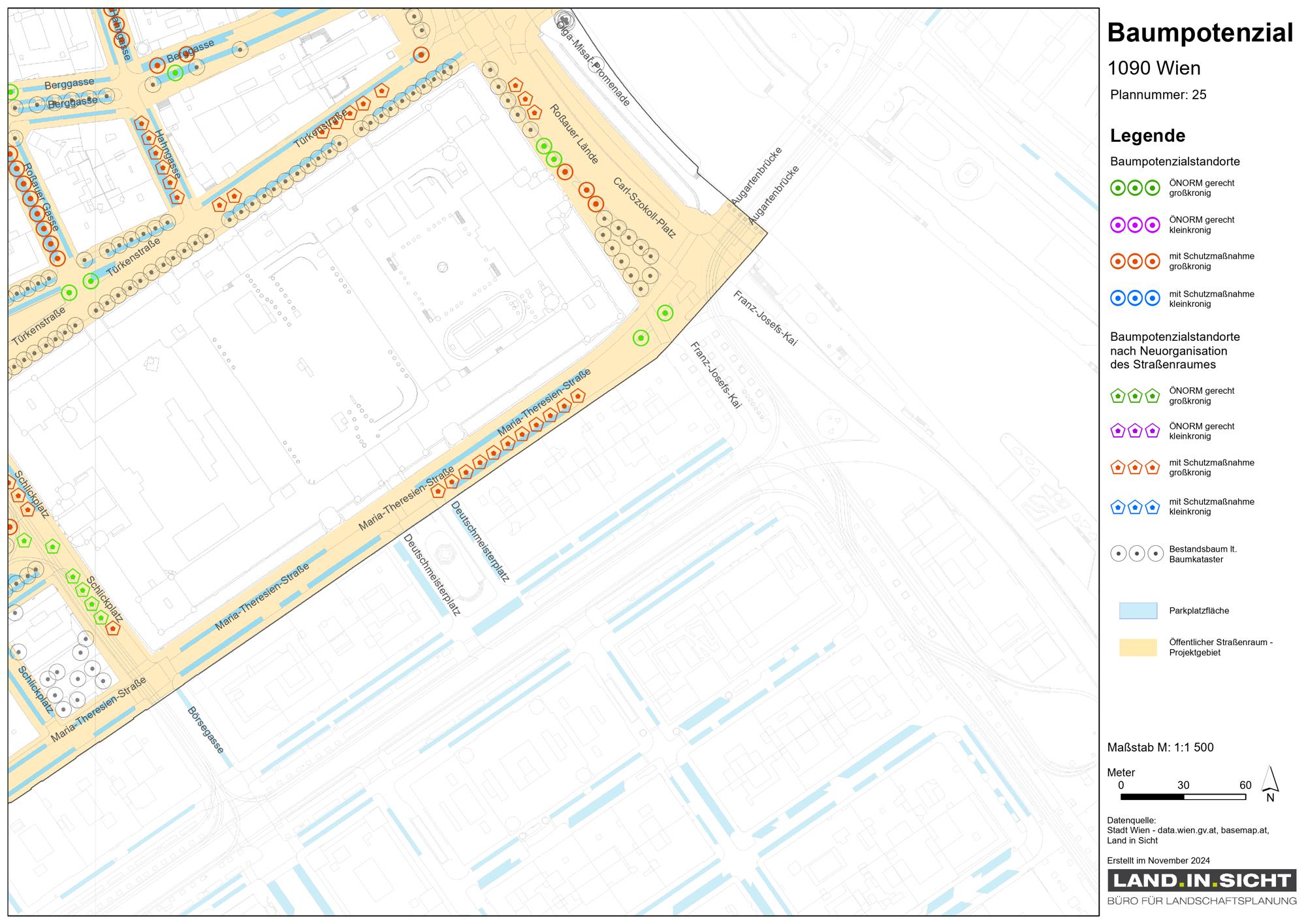Click the north arrow compass icon
Viewport: 1306px width, 924px height.
pos(1269,784)
